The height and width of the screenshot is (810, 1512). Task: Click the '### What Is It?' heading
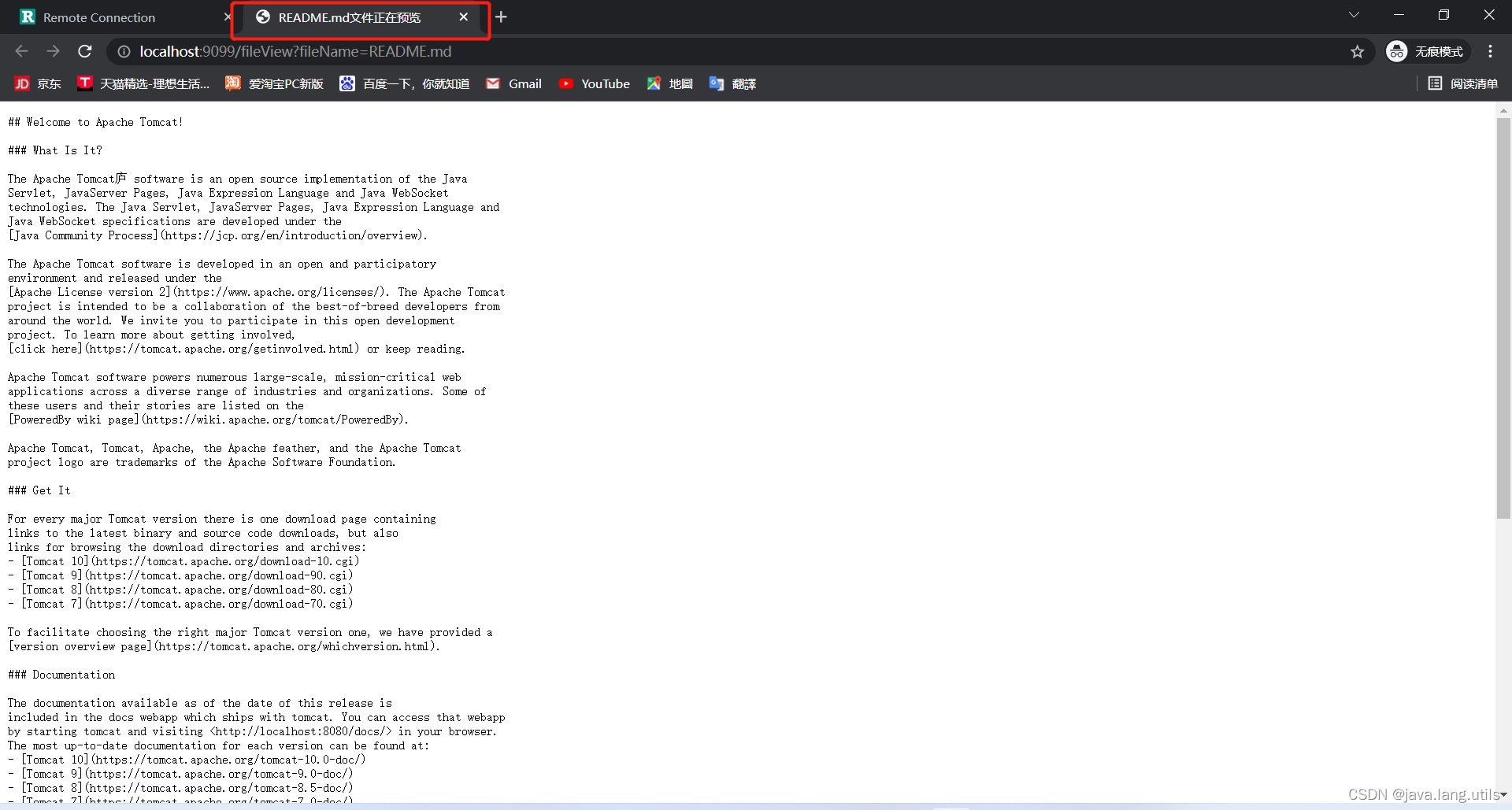55,150
